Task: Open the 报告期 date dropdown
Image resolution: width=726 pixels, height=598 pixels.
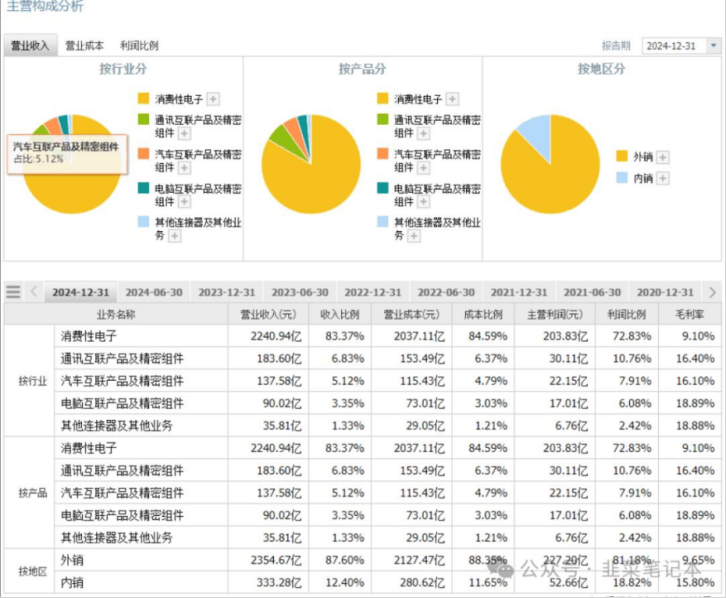Action: point(713,45)
